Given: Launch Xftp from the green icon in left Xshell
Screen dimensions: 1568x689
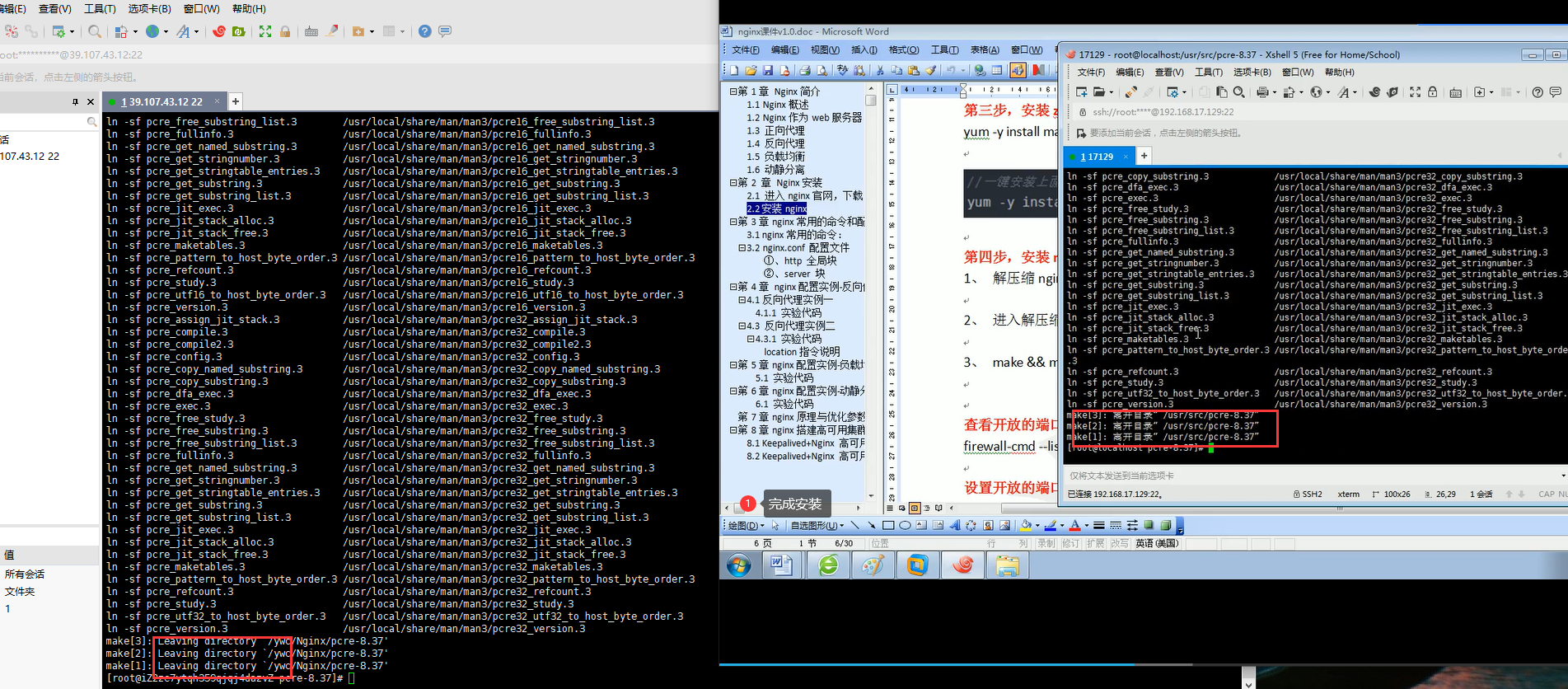Looking at the screenshot, I should tap(239, 31).
